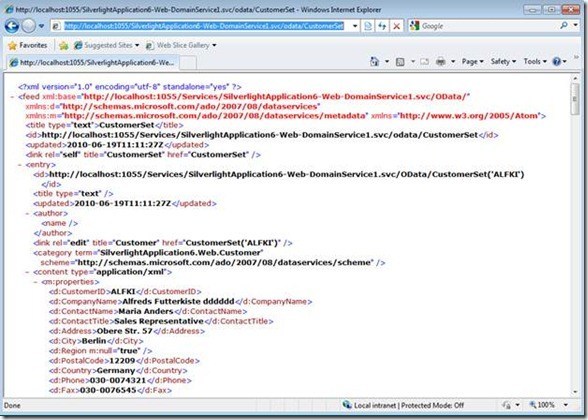Click the Done status text
This screenshot has width=588, height=420.
coord(12,405)
